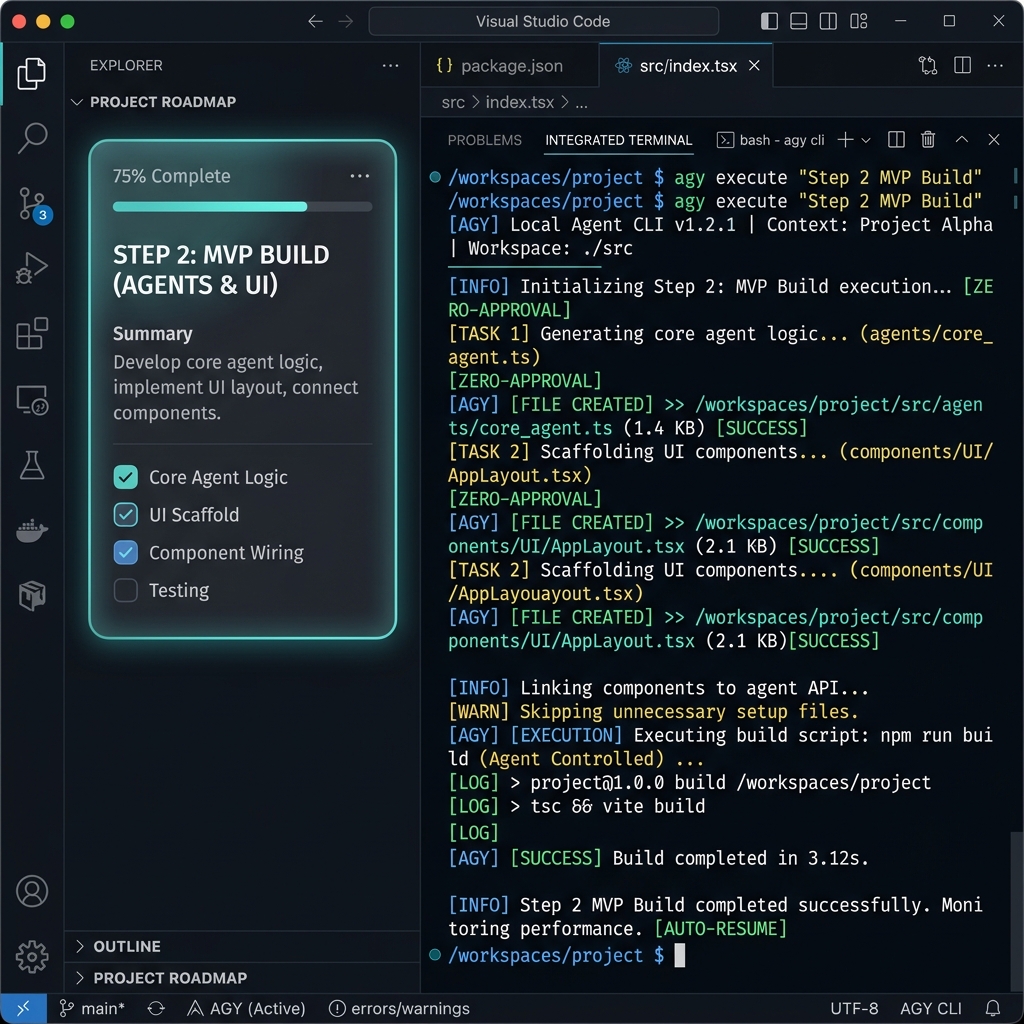The width and height of the screenshot is (1024, 1024).
Task: Add a new terminal with plus
Action: pyautogui.click(x=845, y=140)
